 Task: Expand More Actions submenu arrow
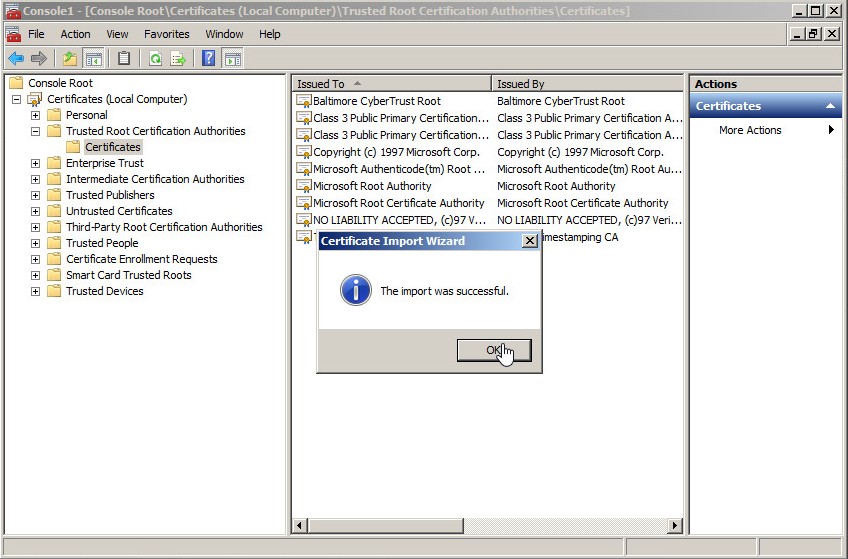click(831, 130)
